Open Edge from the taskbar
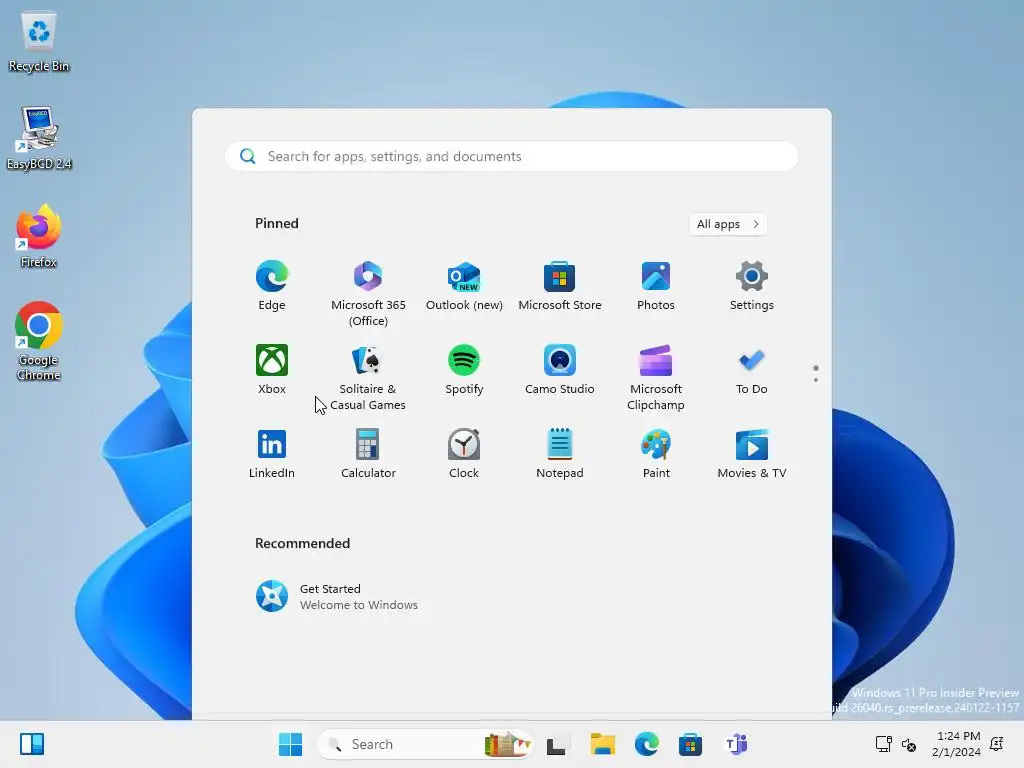The height and width of the screenshot is (768, 1024). 647,744
